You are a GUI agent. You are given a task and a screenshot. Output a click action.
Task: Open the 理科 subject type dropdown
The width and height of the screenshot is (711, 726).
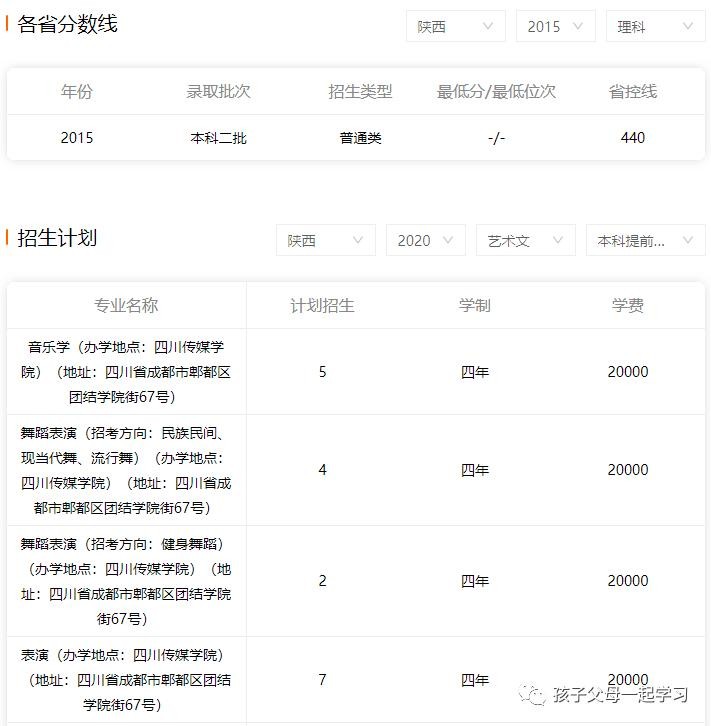click(x=655, y=27)
